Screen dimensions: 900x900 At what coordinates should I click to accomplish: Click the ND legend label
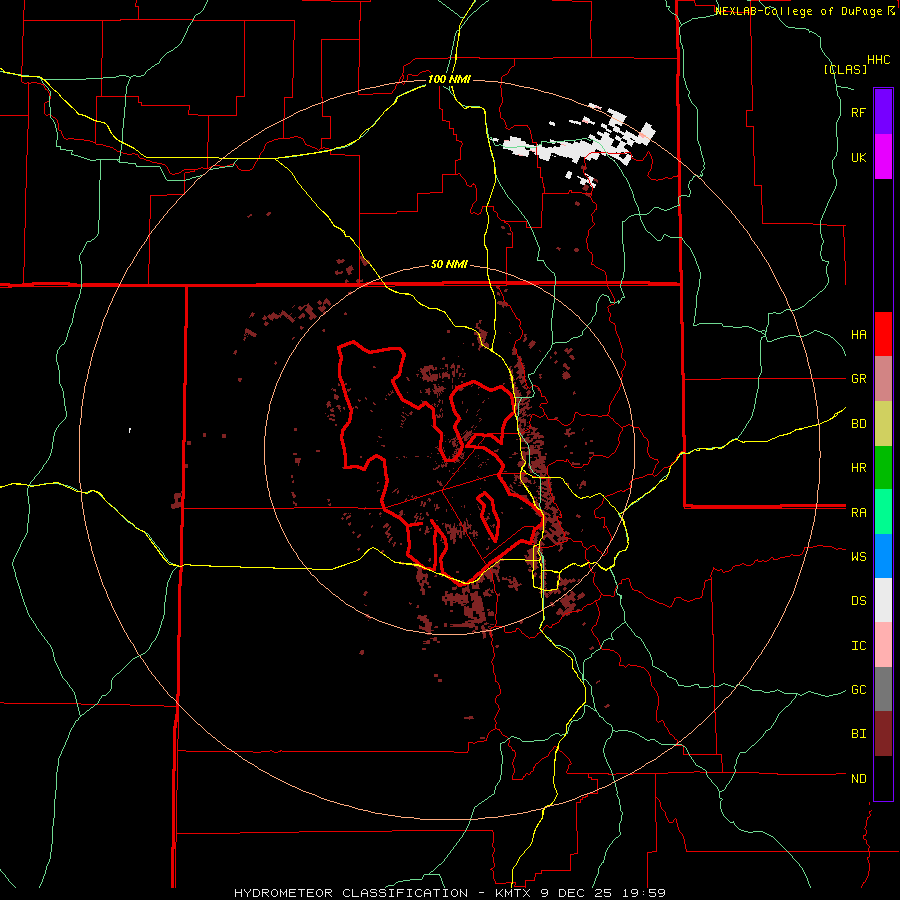(x=859, y=779)
